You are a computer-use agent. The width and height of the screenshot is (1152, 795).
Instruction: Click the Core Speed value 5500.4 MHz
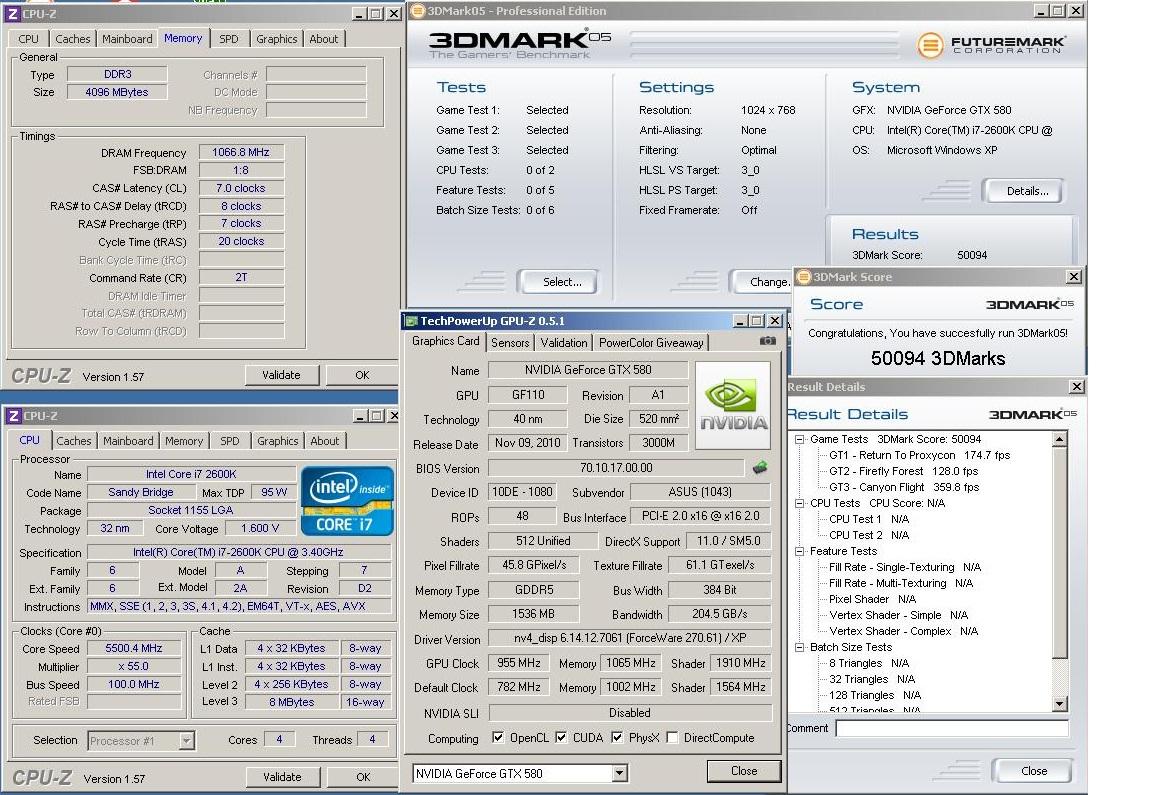(x=134, y=648)
